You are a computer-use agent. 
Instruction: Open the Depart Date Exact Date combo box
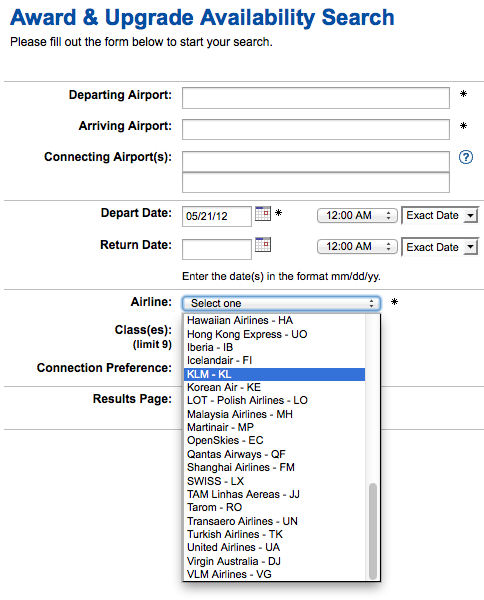pyautogui.click(x=440, y=215)
